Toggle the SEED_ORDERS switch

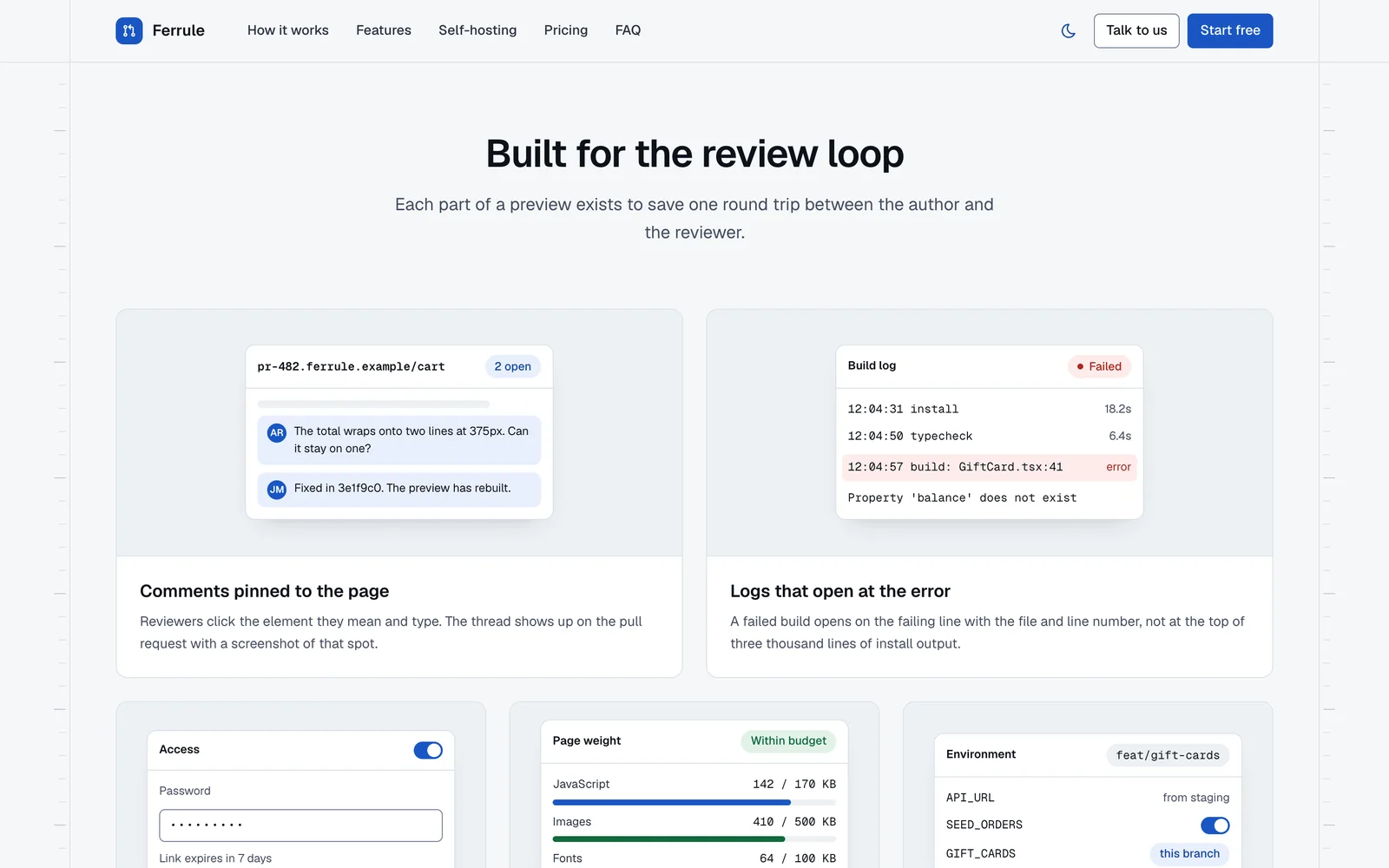[1215, 825]
